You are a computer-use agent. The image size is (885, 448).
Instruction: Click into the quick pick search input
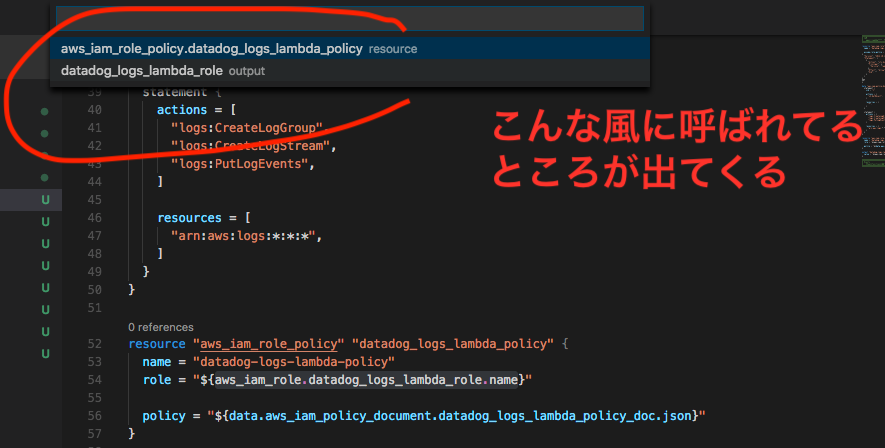349,19
